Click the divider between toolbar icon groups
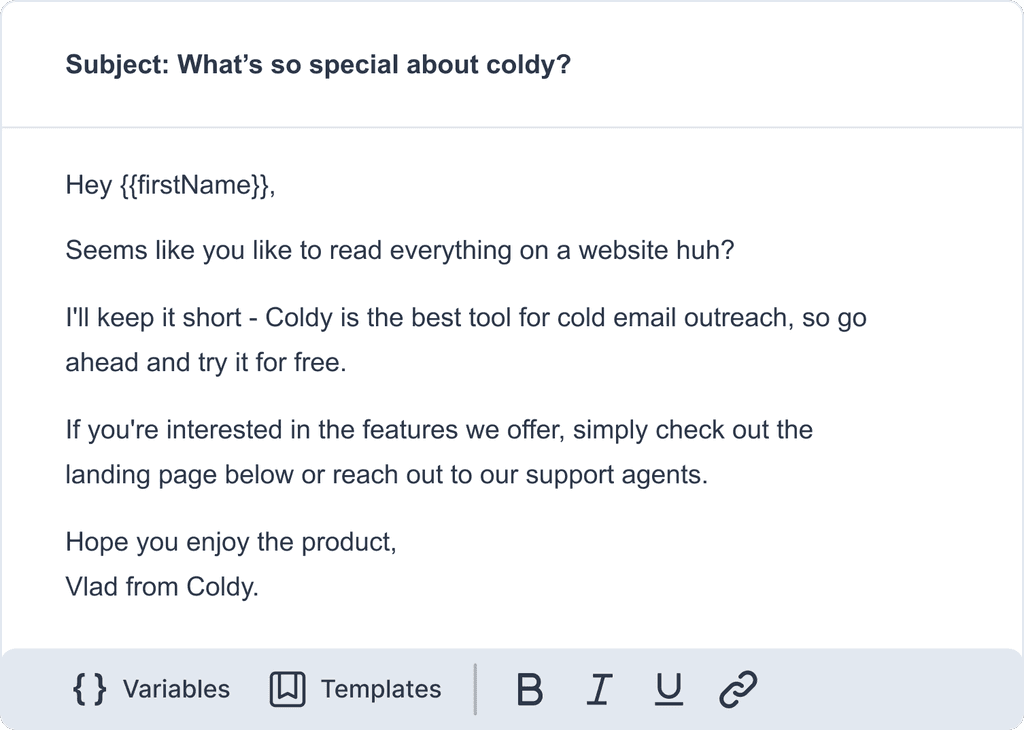 pyautogui.click(x=475, y=689)
